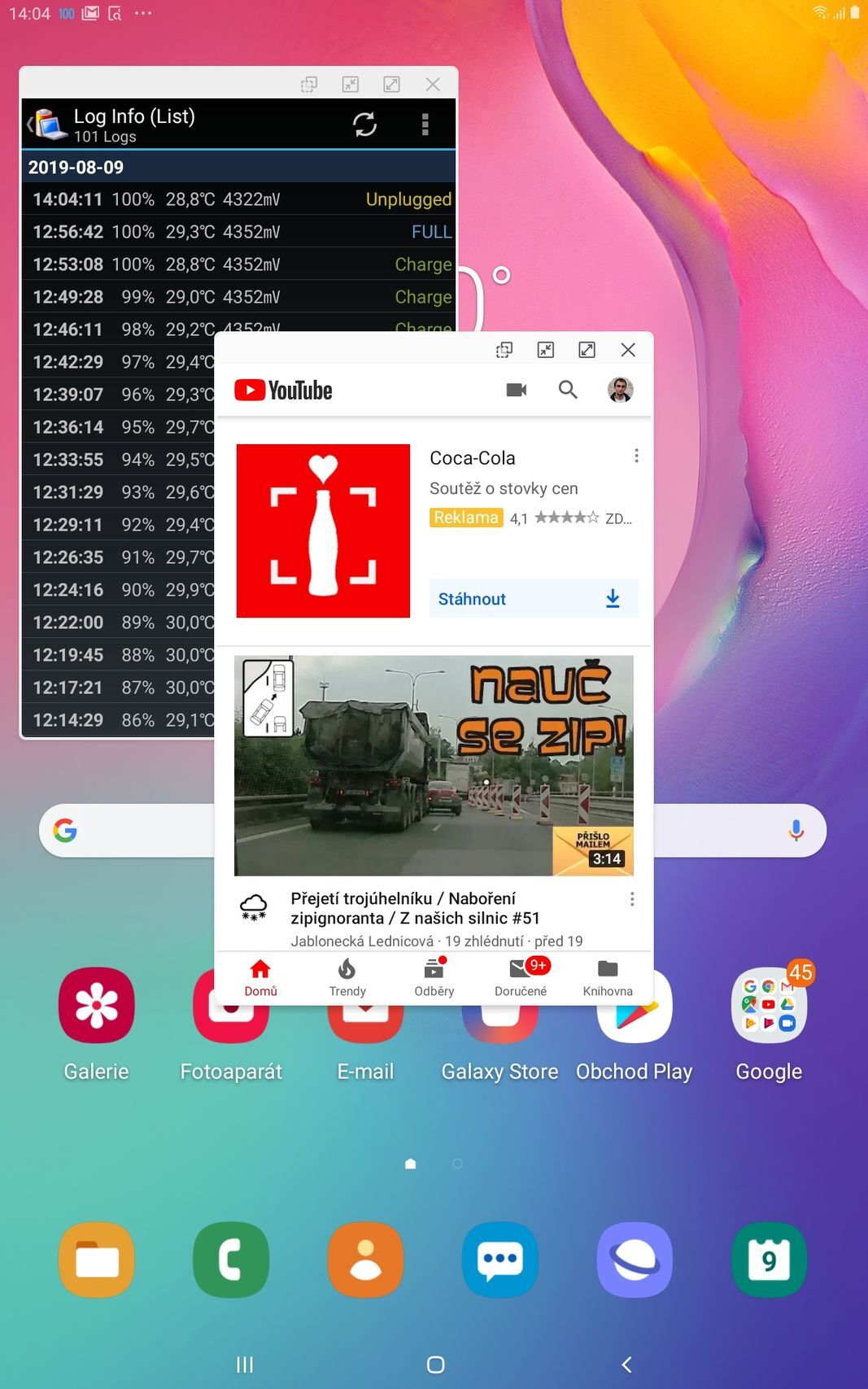Select the 12:19:45 88% log entry
Viewport: 868px width, 1389px height.
[119, 654]
